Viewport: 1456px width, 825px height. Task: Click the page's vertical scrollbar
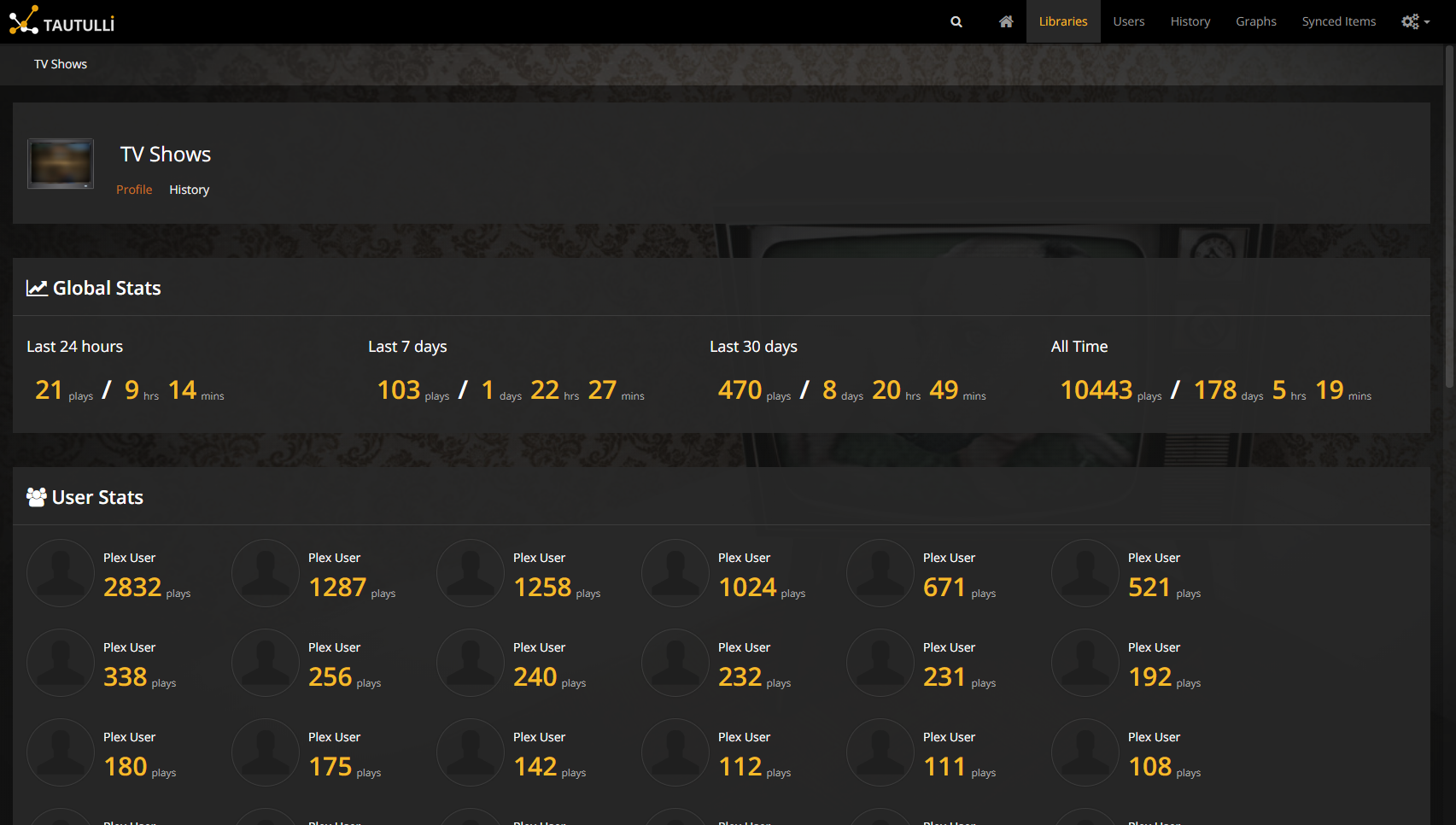[x=1448, y=214]
